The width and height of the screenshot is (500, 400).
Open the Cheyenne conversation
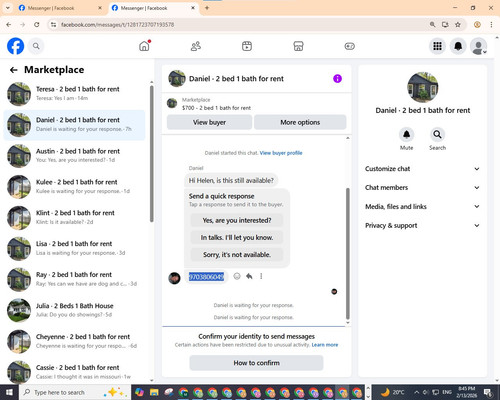tap(75, 341)
